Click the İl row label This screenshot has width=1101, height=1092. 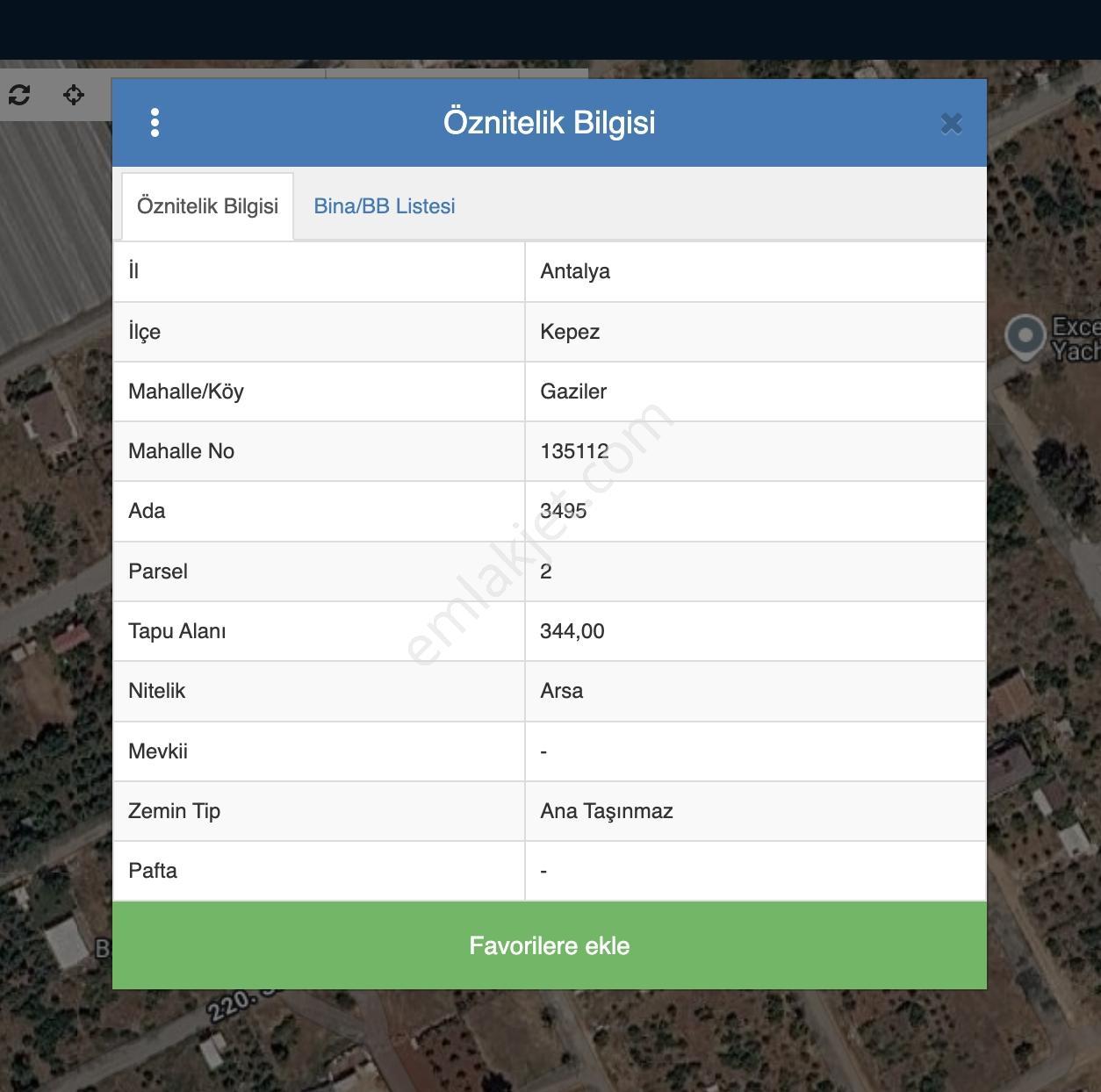[133, 270]
